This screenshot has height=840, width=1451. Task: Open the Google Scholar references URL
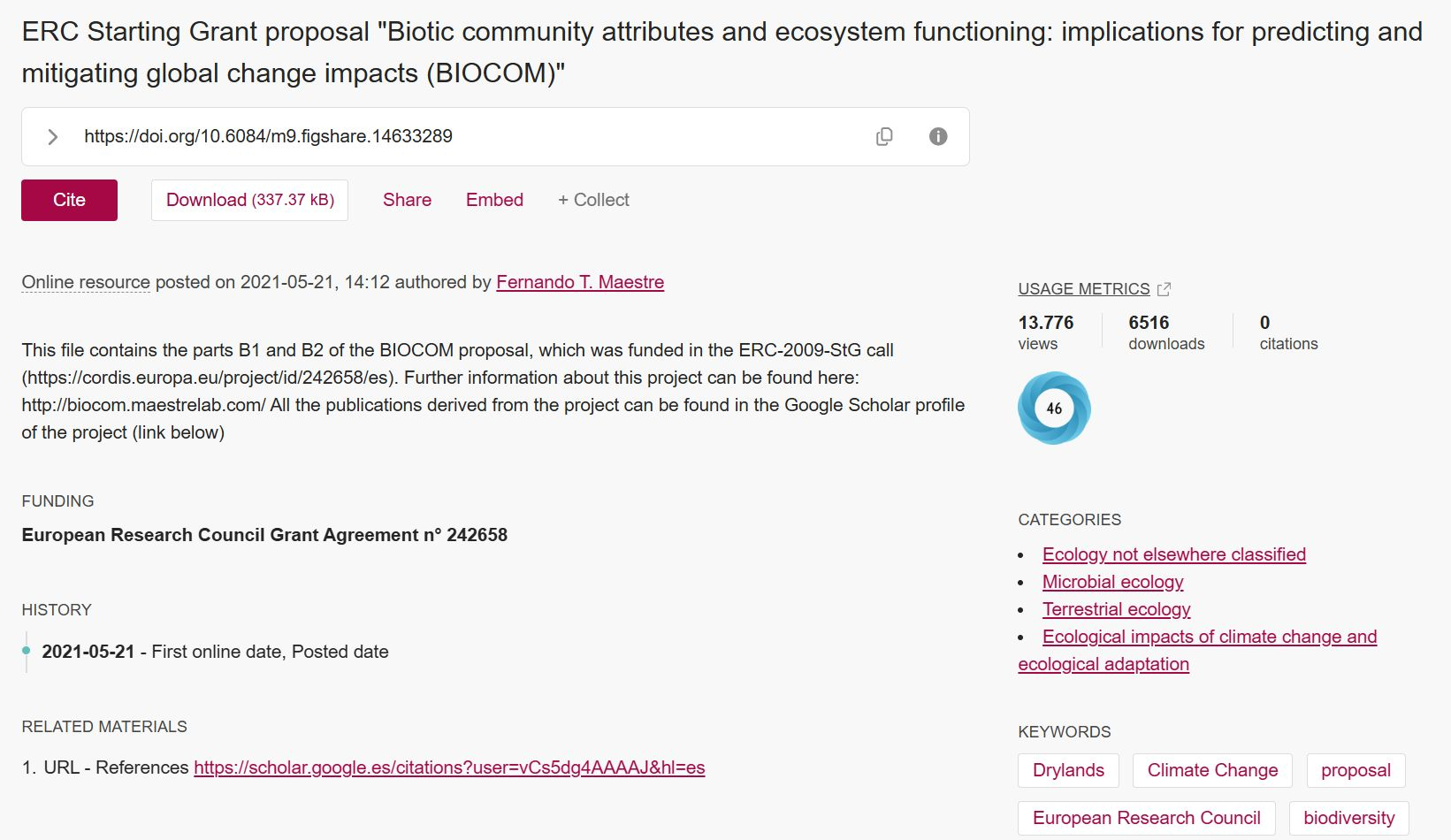[x=449, y=767]
